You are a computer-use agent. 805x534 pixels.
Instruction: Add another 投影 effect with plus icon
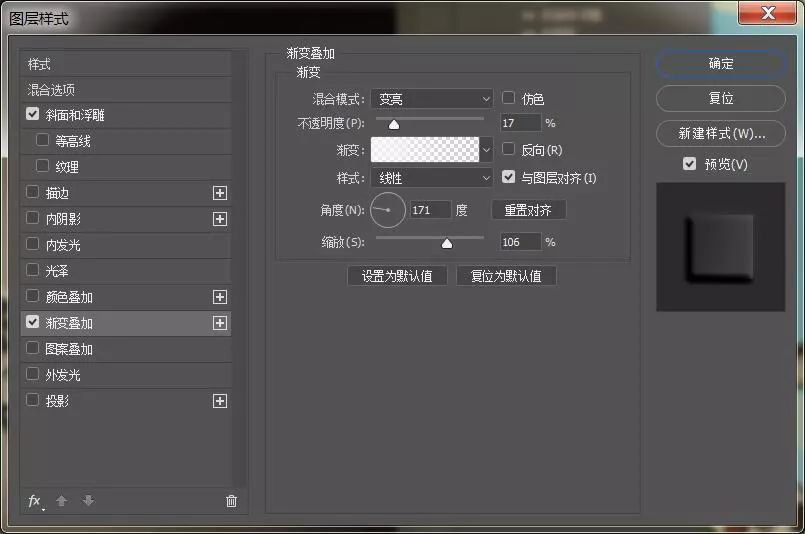point(220,401)
